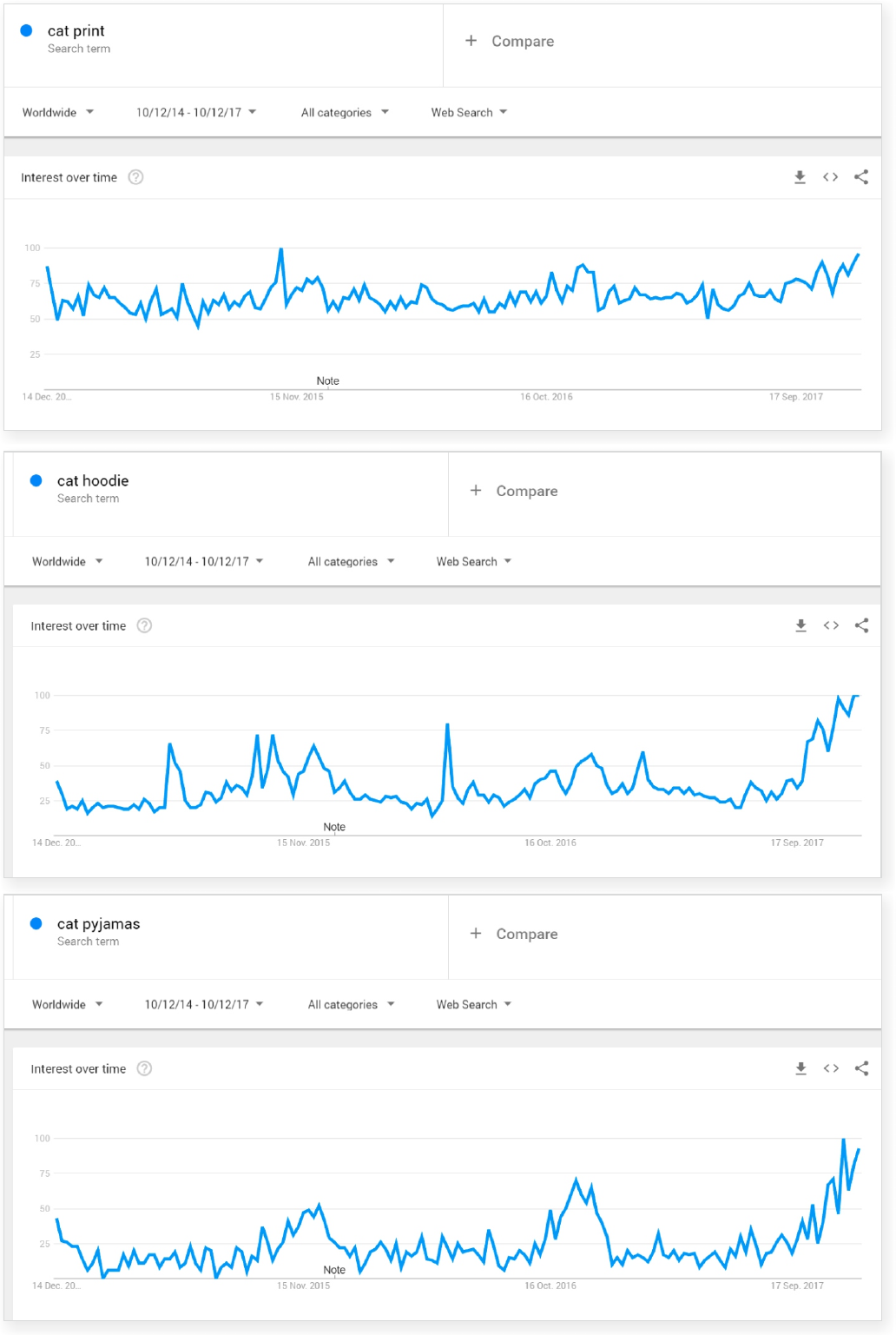The image size is (896, 1335).
Task: Edit the cat print search term
Action: pyautogui.click(x=76, y=31)
